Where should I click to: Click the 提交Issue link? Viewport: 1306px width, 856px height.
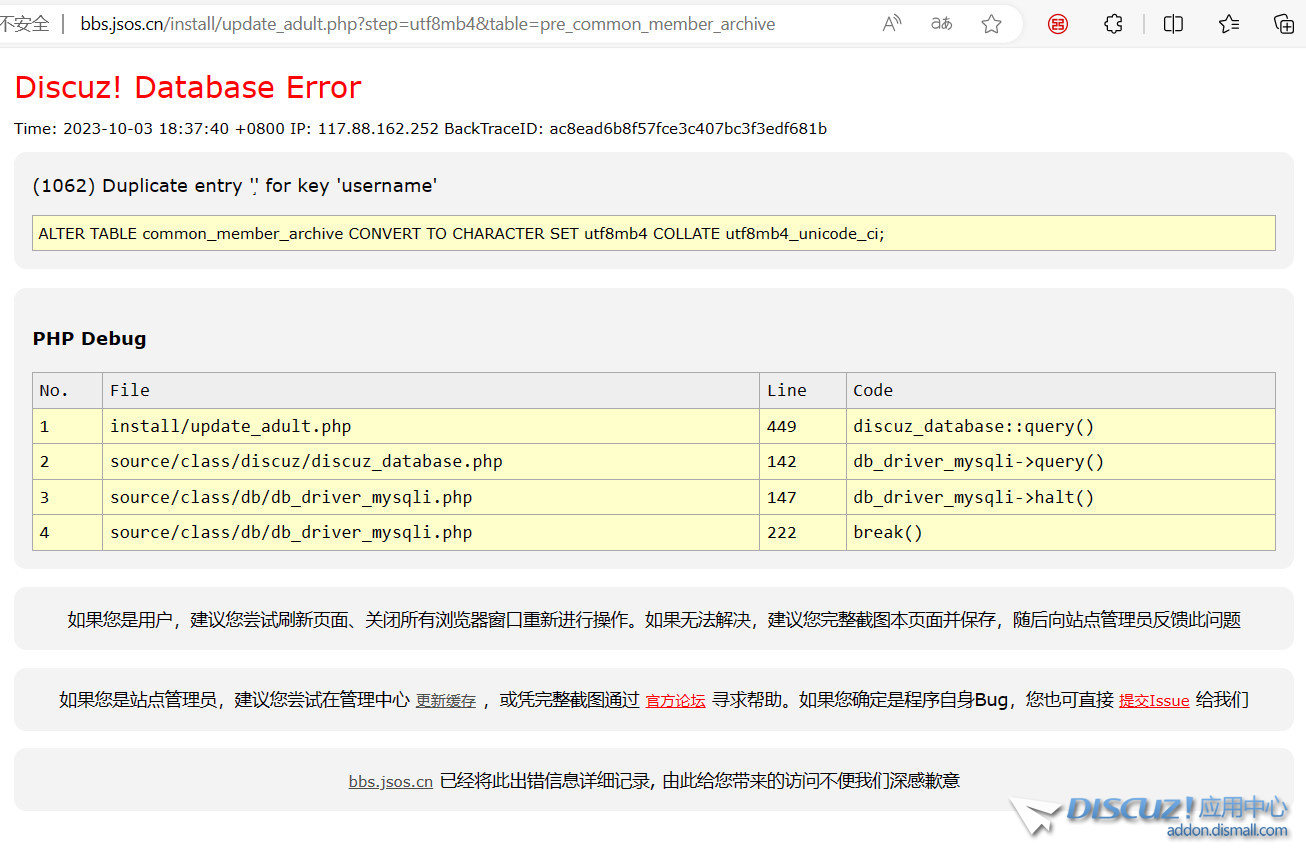tap(1154, 701)
